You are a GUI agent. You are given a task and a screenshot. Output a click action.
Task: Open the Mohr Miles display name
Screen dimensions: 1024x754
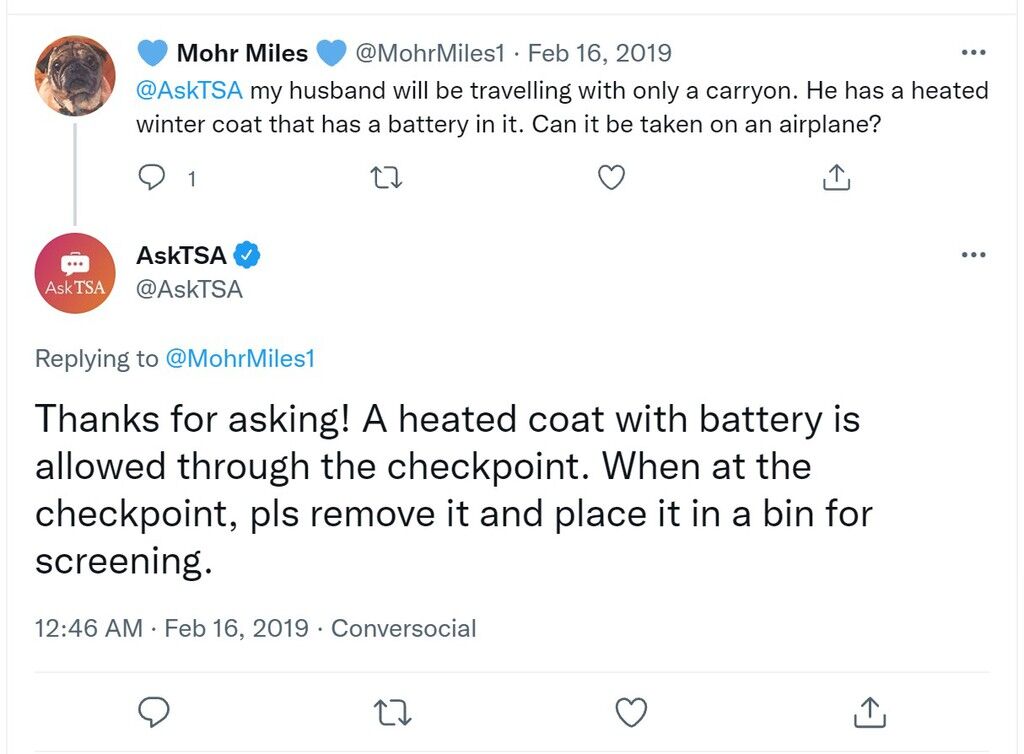242,53
